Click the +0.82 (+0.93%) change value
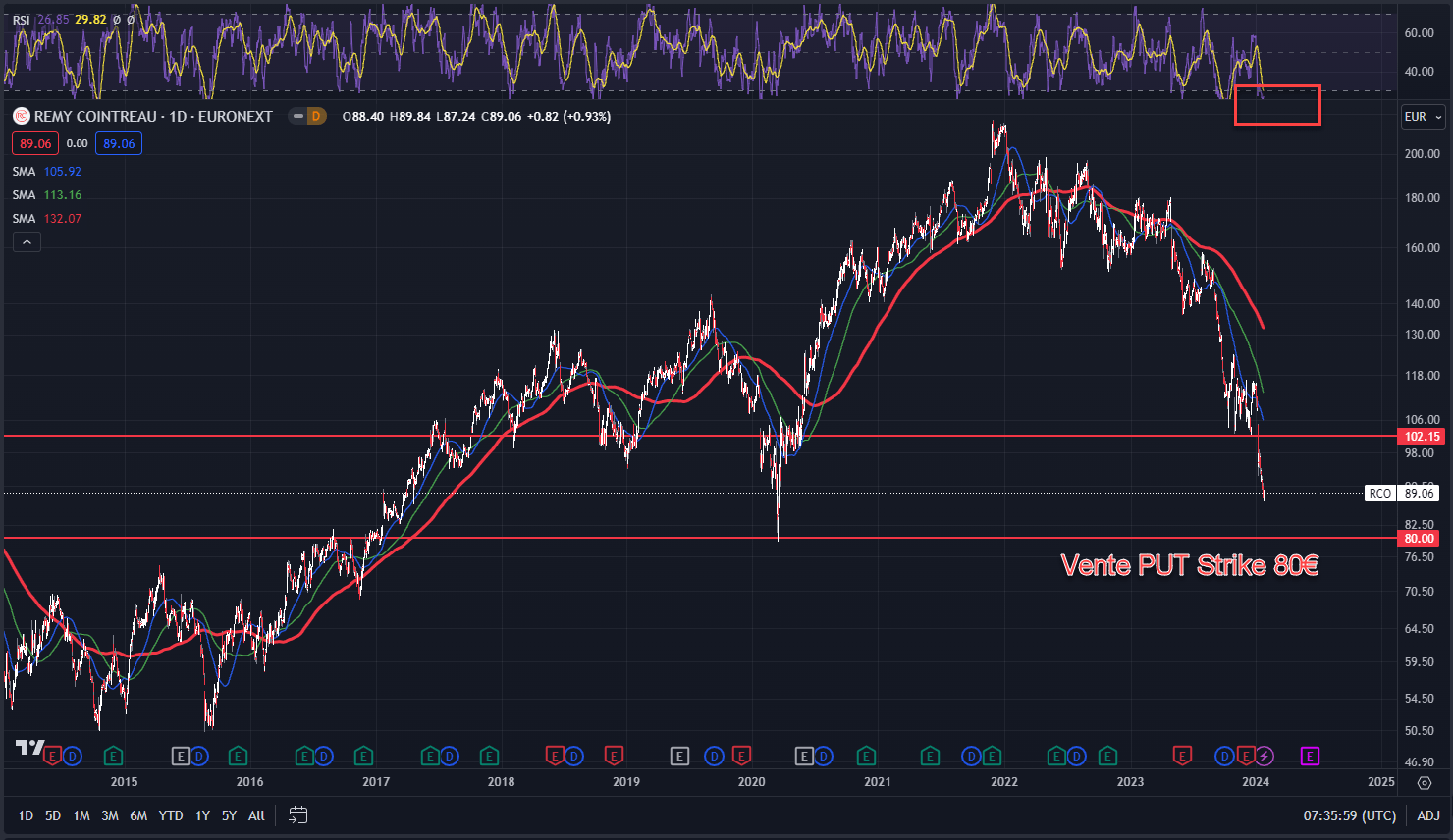The height and width of the screenshot is (840, 1453). pos(568,116)
